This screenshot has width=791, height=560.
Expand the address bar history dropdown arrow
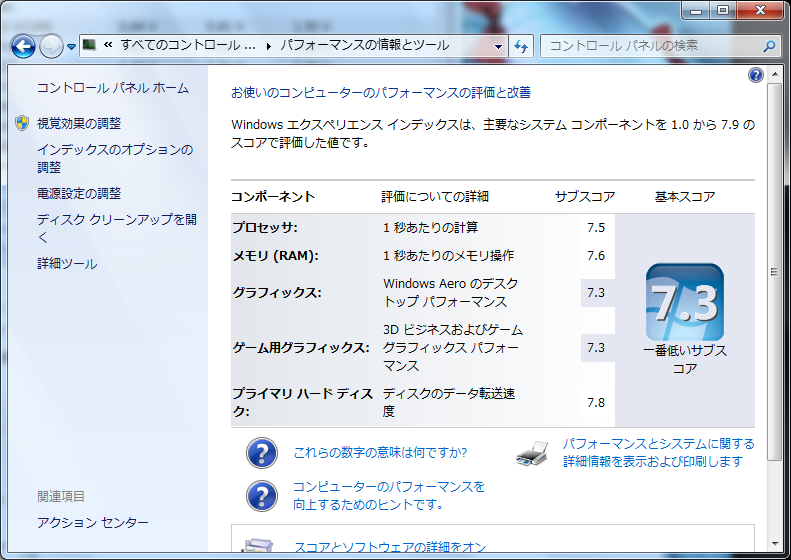(498, 46)
